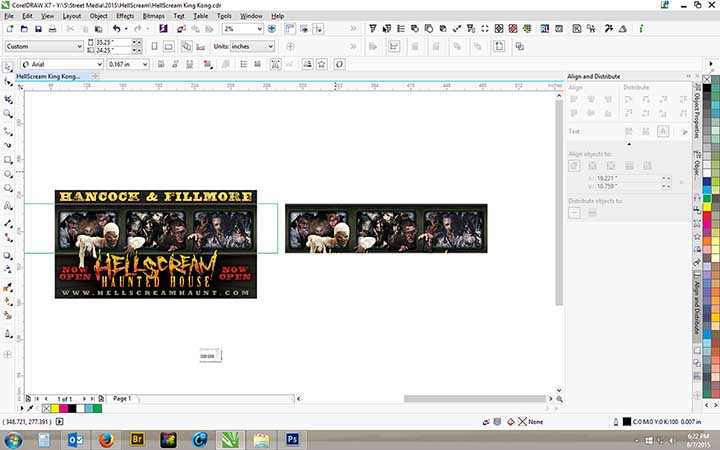The height and width of the screenshot is (450, 720).
Task: Click the hammer tools icon
Action: (609, 29)
